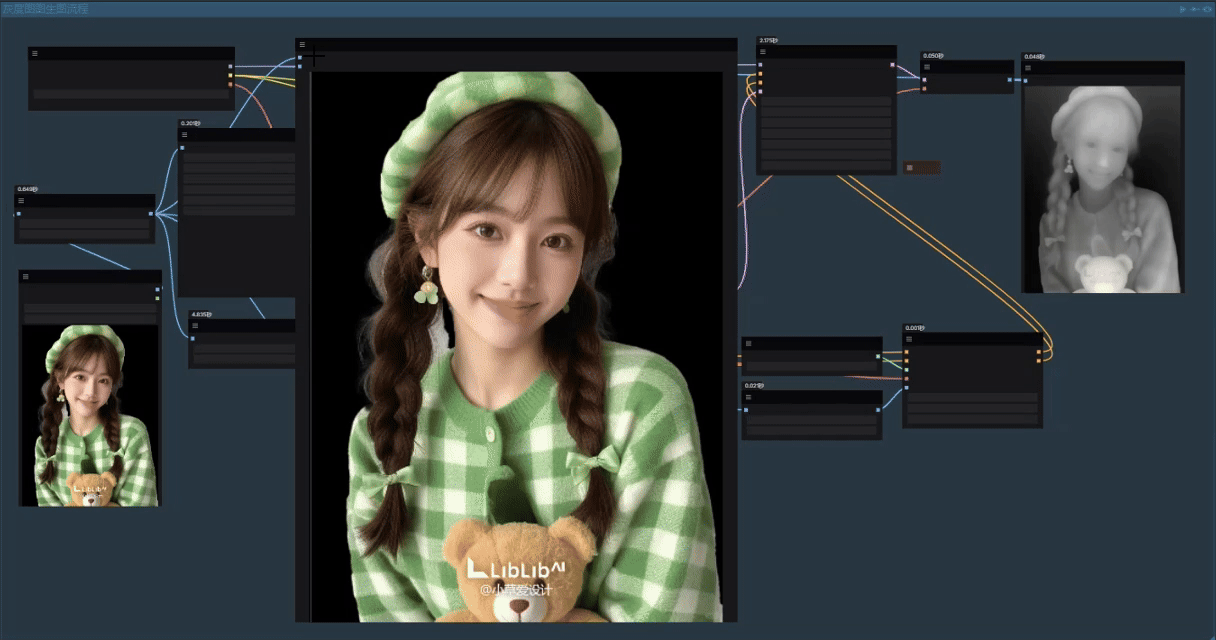Image resolution: width=1216 pixels, height=640 pixels.
Task: Click the play icon in the group header
Action: click(1183, 9)
